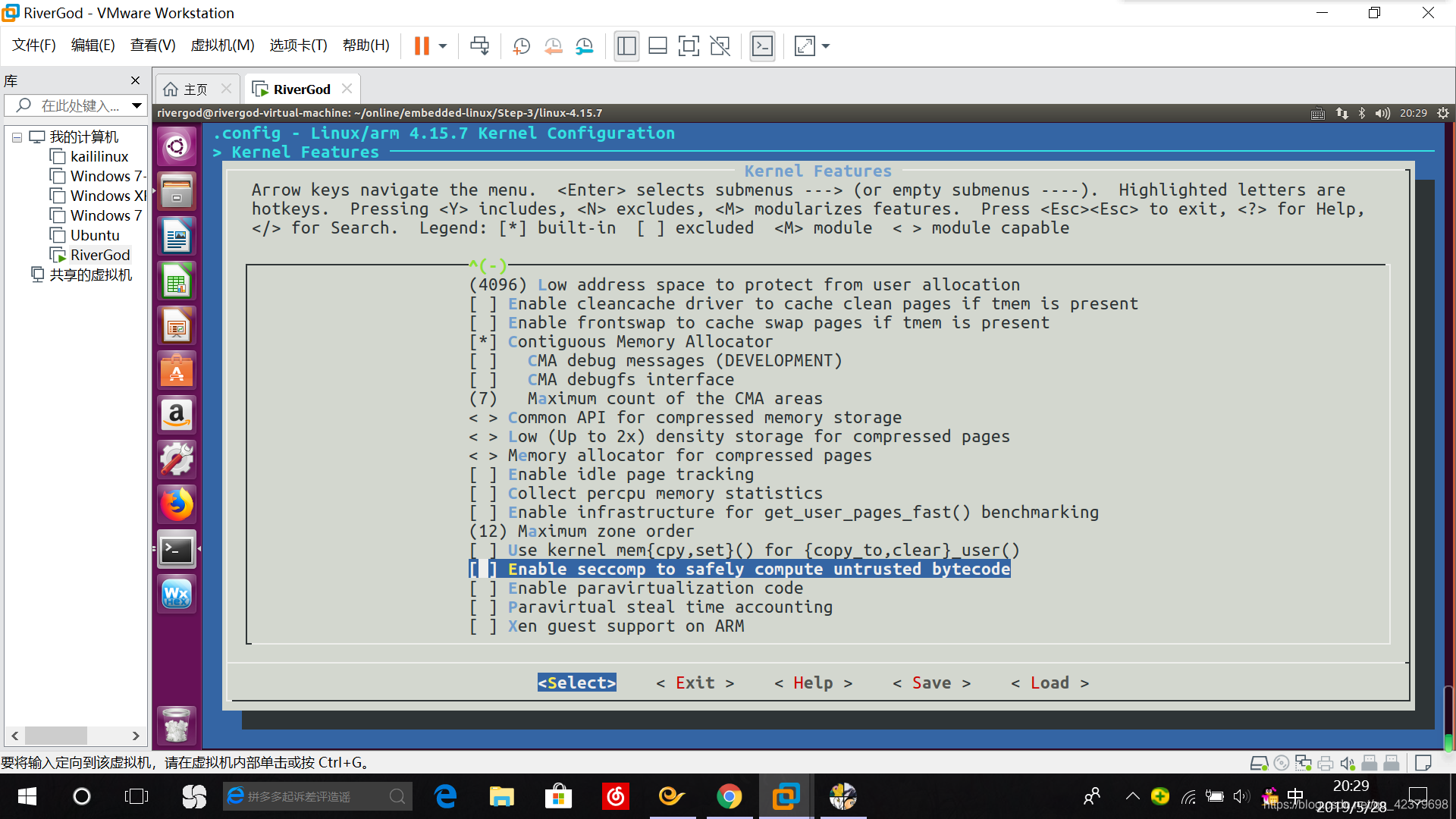Screen dimensions: 1456x819
Task: Click the library horizontal scrollbar thumb
Action: pyautogui.click(x=56, y=736)
